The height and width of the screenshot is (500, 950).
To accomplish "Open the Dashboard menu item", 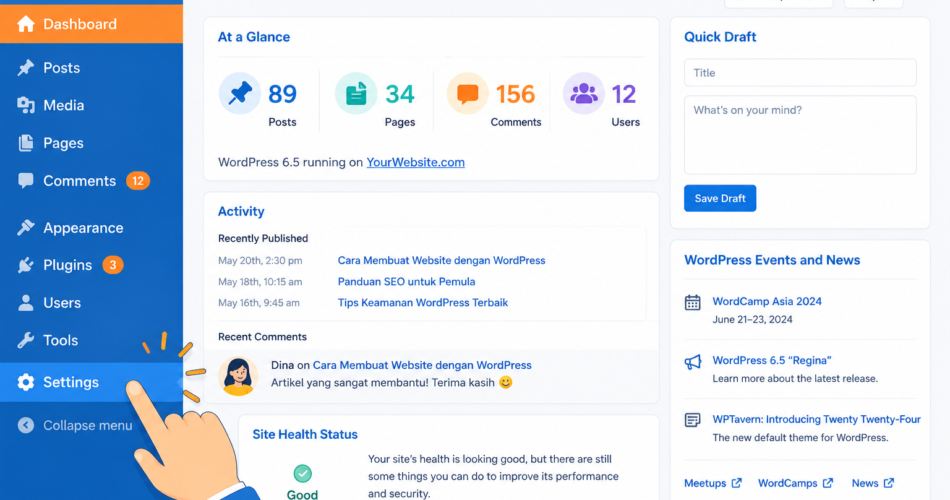I will 91,24.
